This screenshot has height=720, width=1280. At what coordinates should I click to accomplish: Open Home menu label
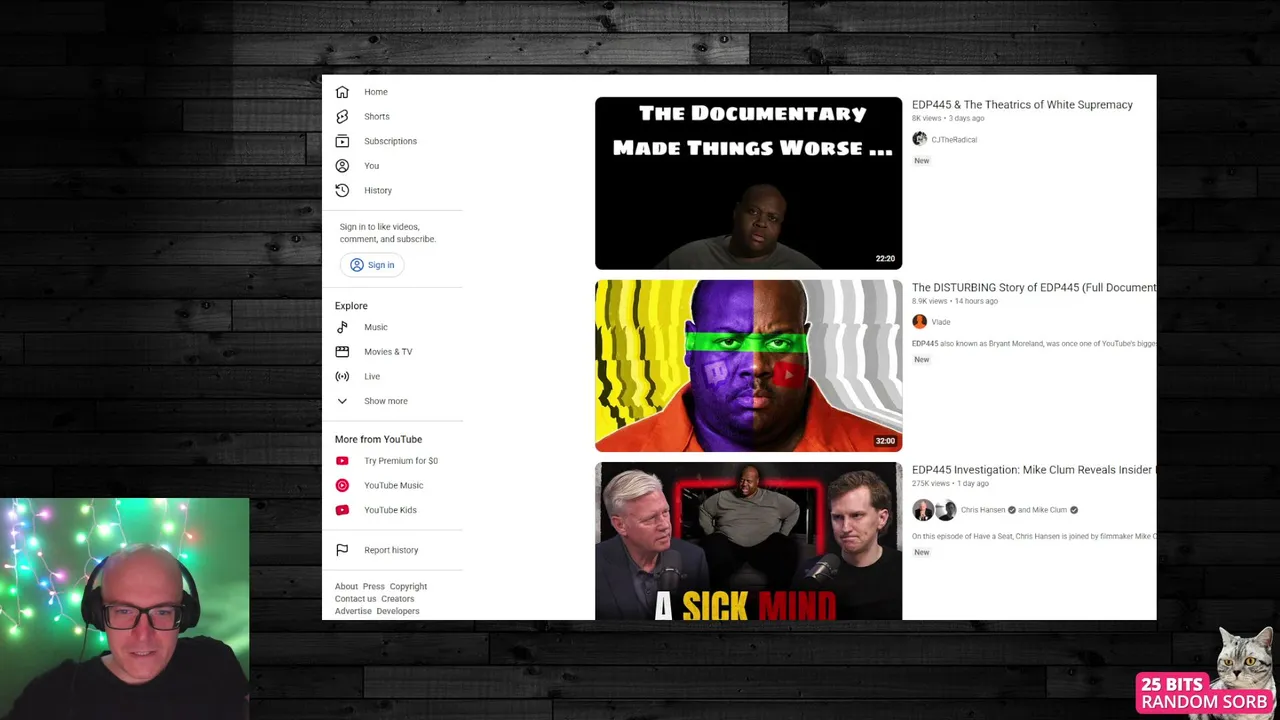(376, 92)
